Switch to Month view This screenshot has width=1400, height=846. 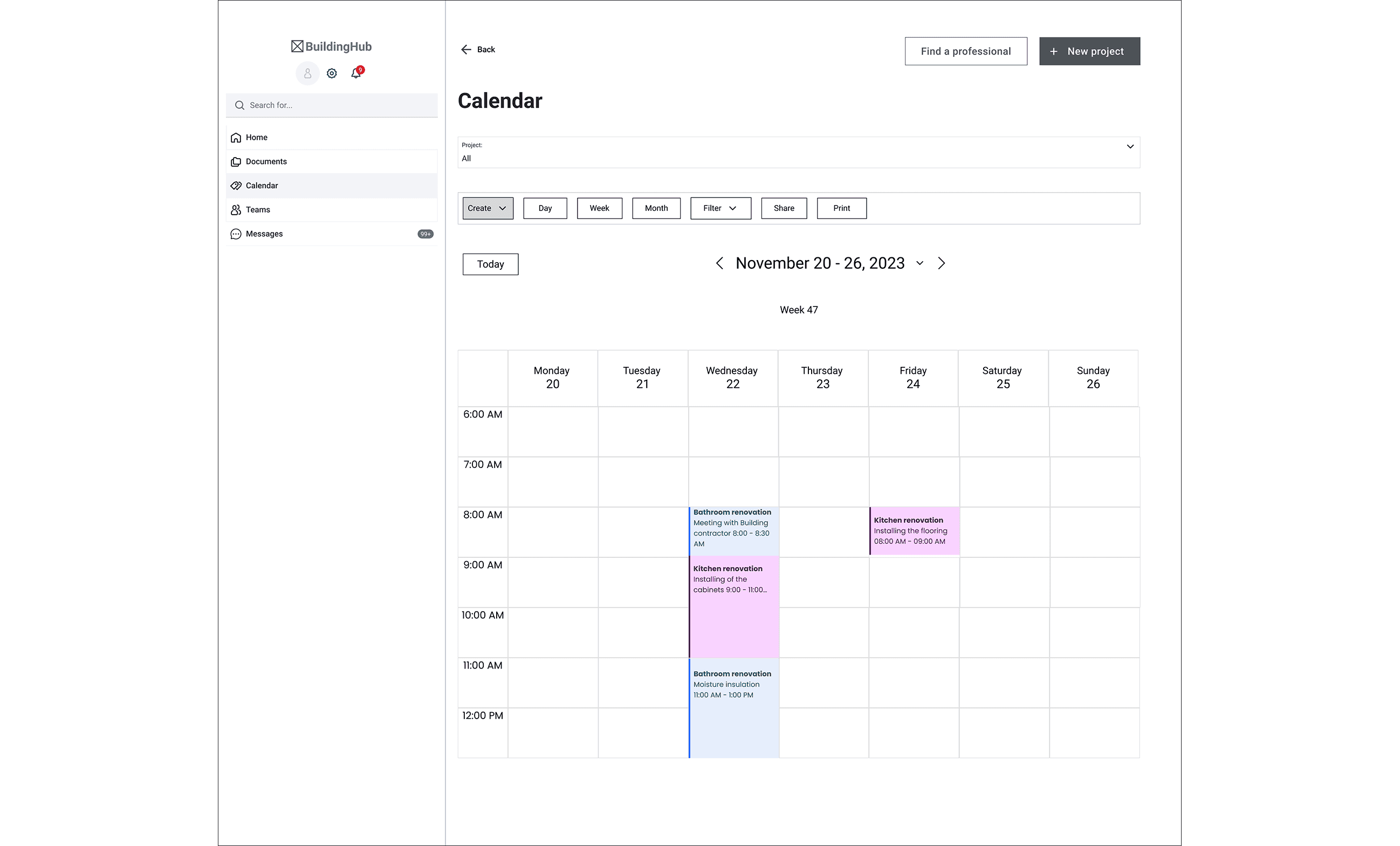(x=656, y=208)
